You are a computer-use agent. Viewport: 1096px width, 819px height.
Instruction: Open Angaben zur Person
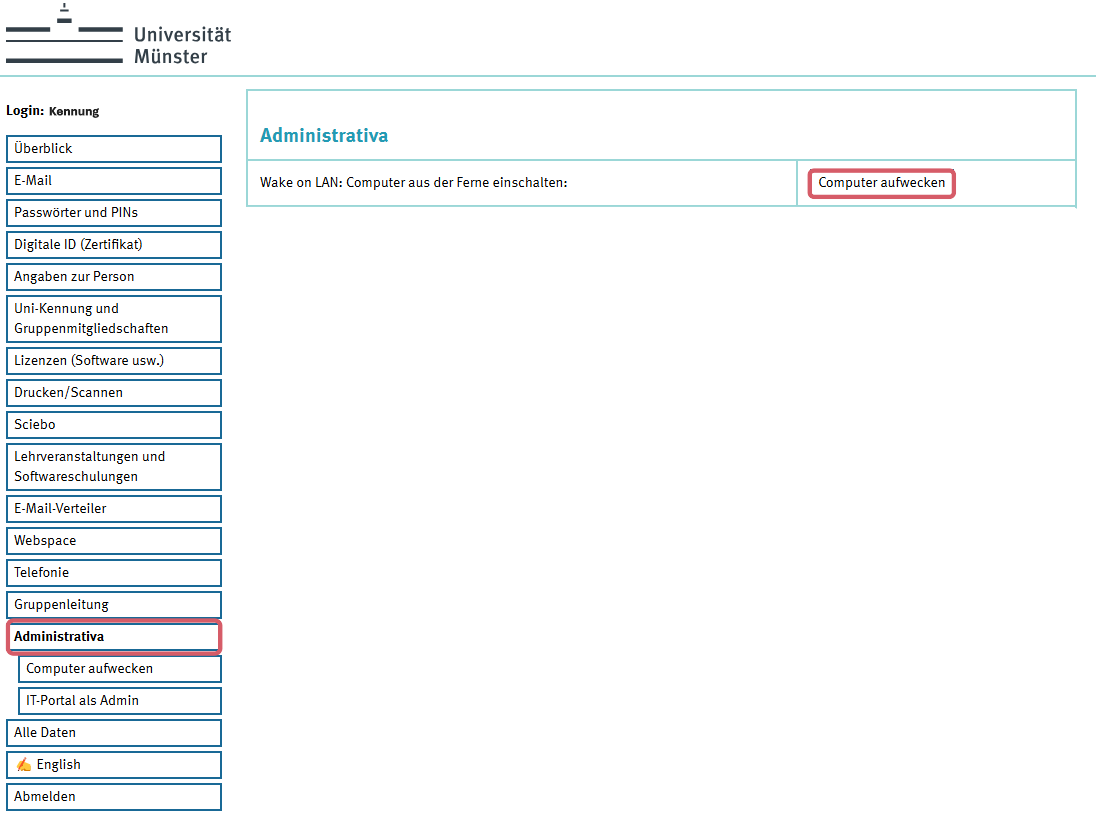pos(113,277)
